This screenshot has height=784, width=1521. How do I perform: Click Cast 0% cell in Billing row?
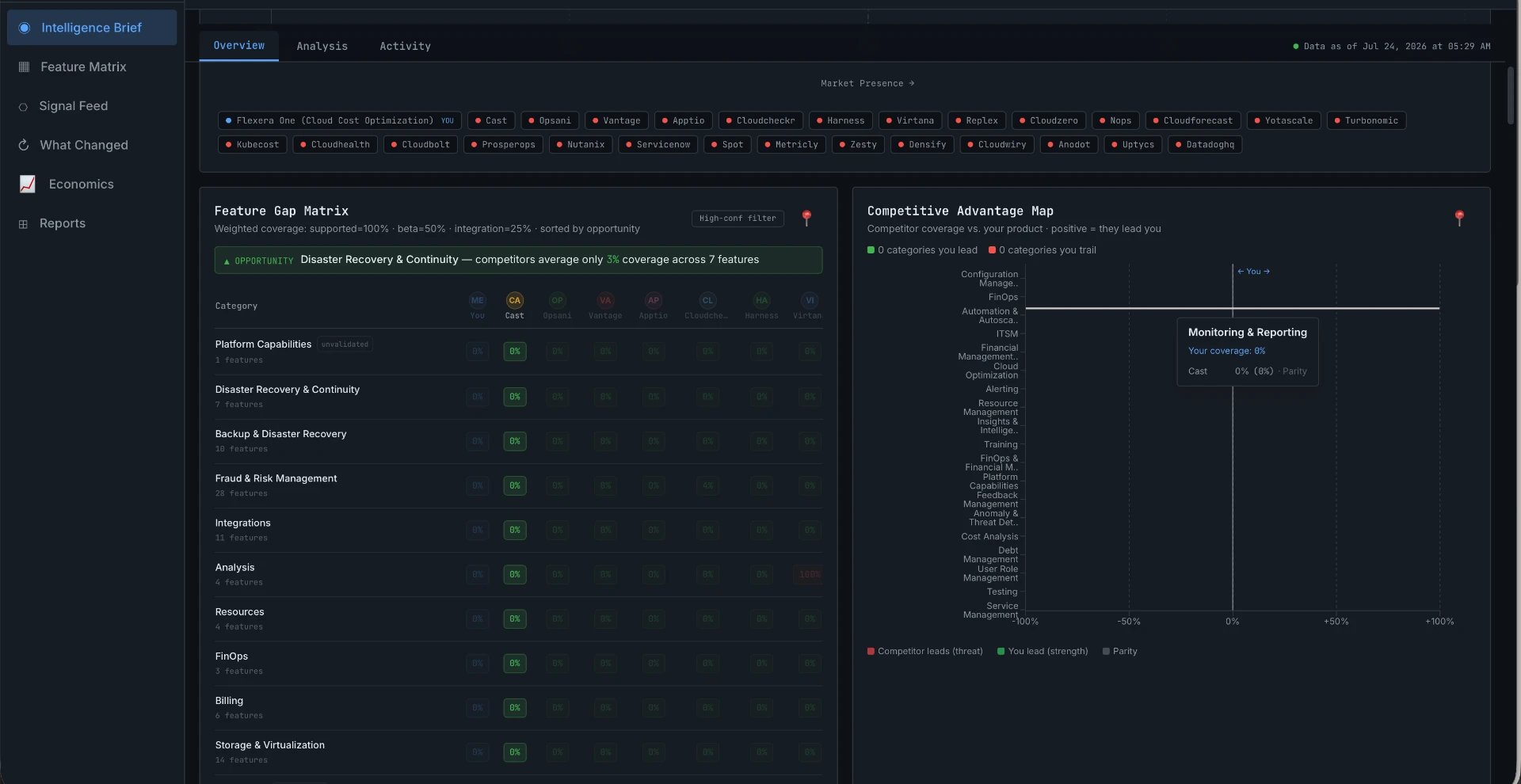point(514,708)
